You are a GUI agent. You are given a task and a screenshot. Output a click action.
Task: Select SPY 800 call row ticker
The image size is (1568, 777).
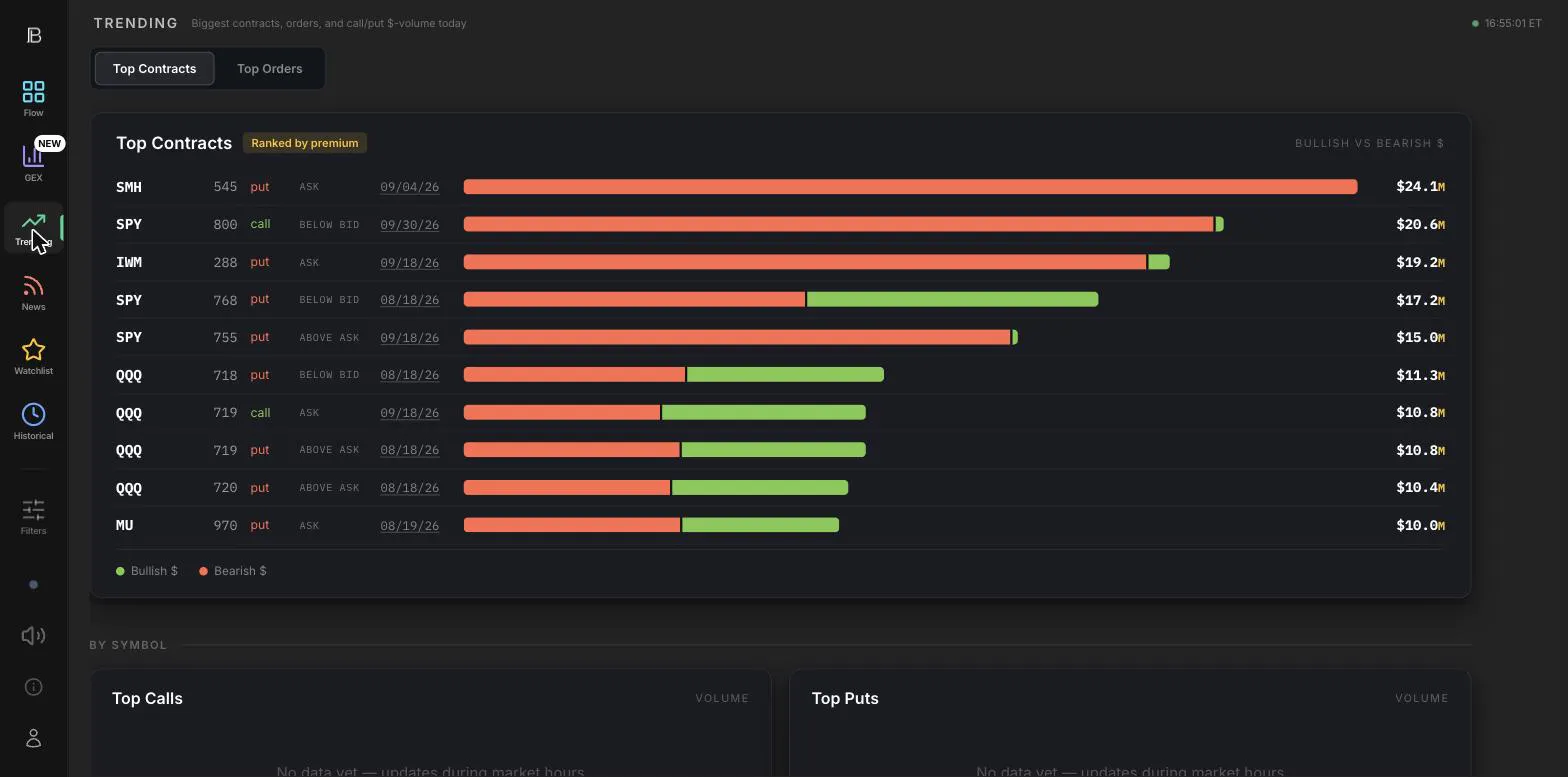(x=129, y=224)
